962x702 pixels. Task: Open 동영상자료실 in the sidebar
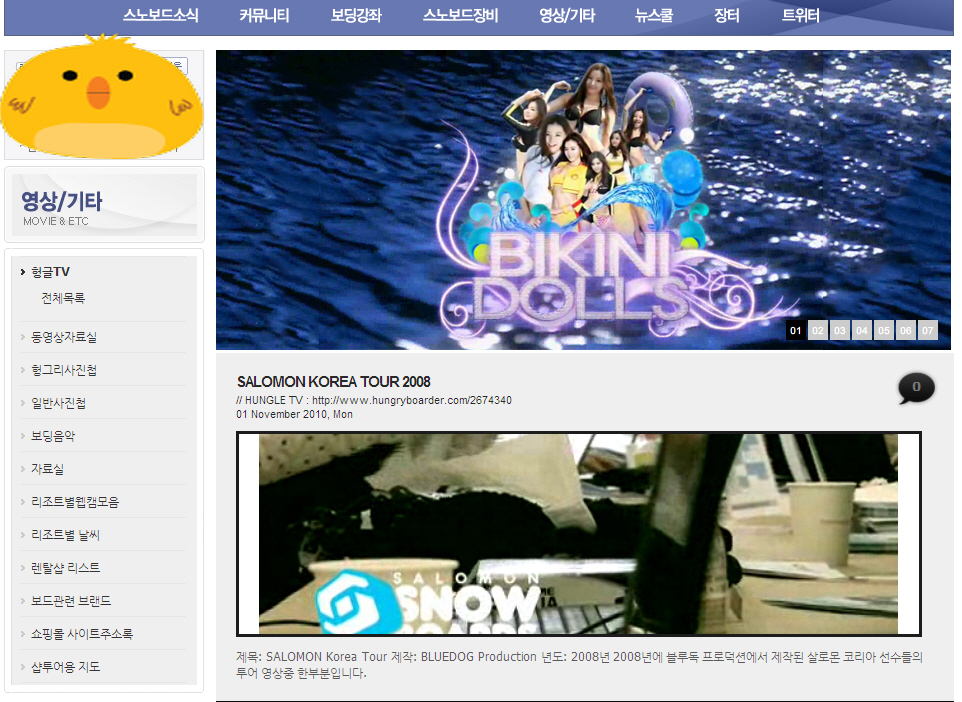(x=64, y=337)
